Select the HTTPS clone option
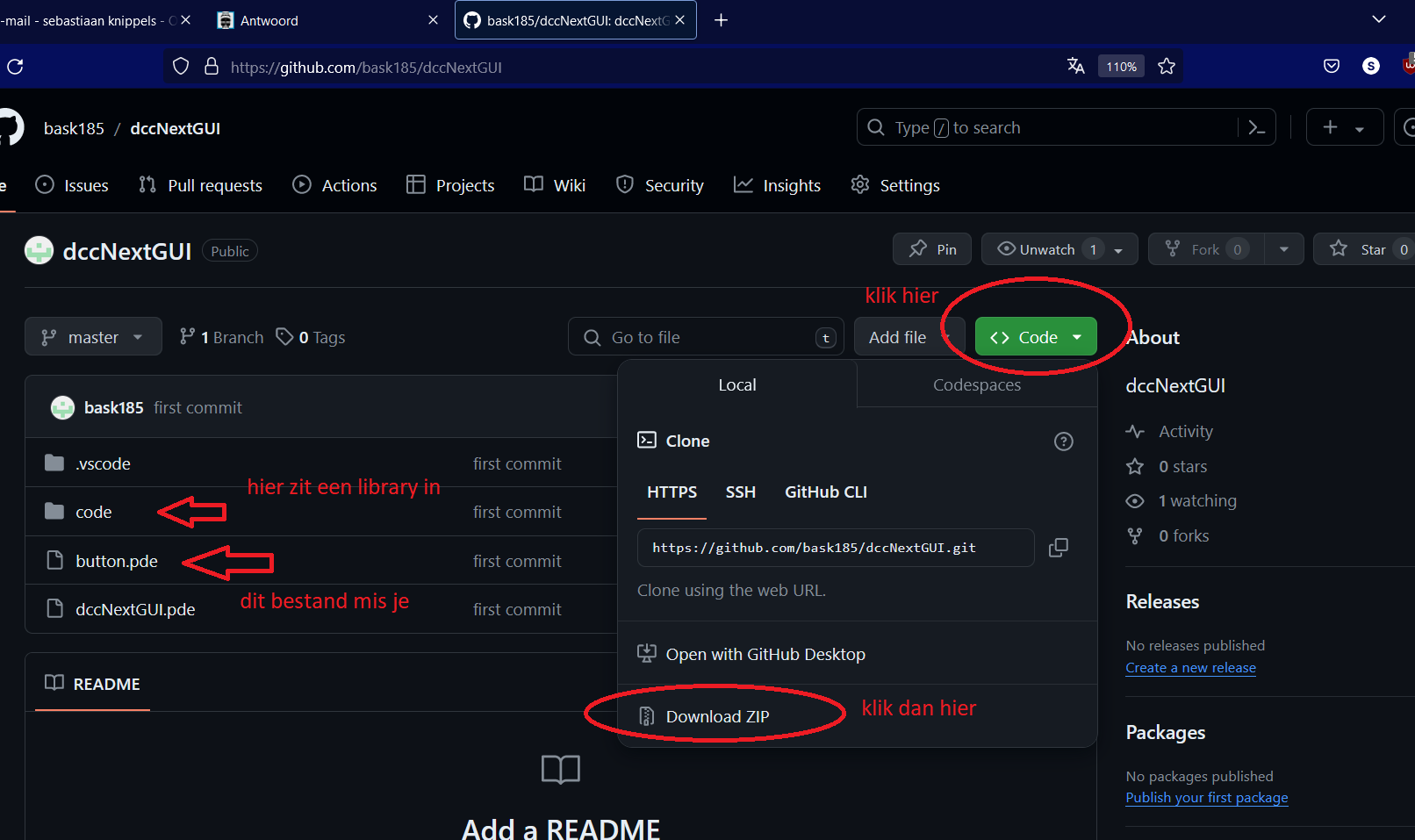 pyautogui.click(x=672, y=492)
